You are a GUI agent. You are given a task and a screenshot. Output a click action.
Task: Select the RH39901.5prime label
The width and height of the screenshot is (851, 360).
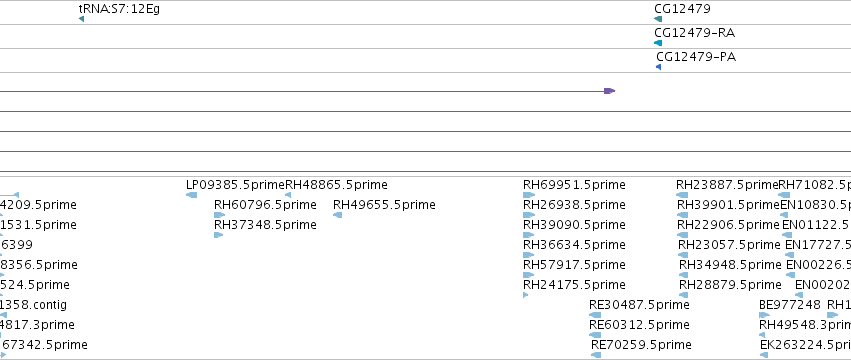coord(728,205)
